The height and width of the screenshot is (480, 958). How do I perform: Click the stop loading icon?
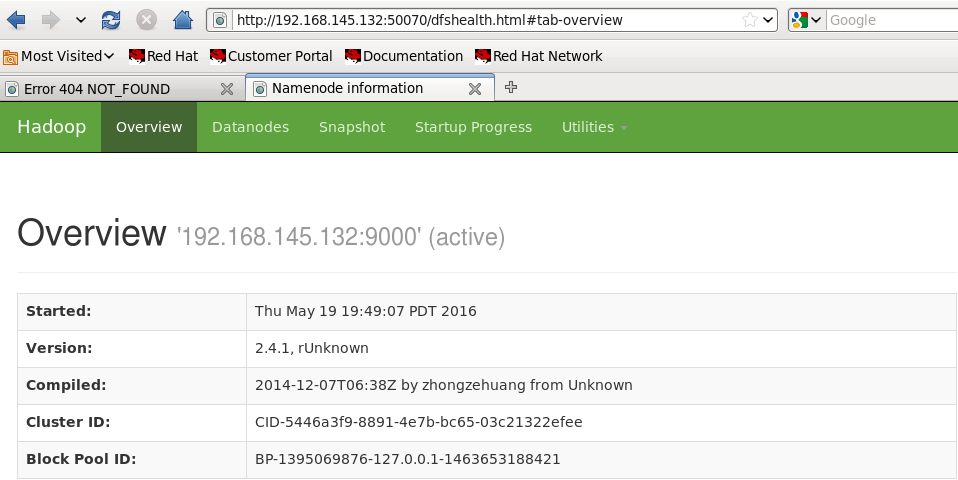(x=146, y=20)
